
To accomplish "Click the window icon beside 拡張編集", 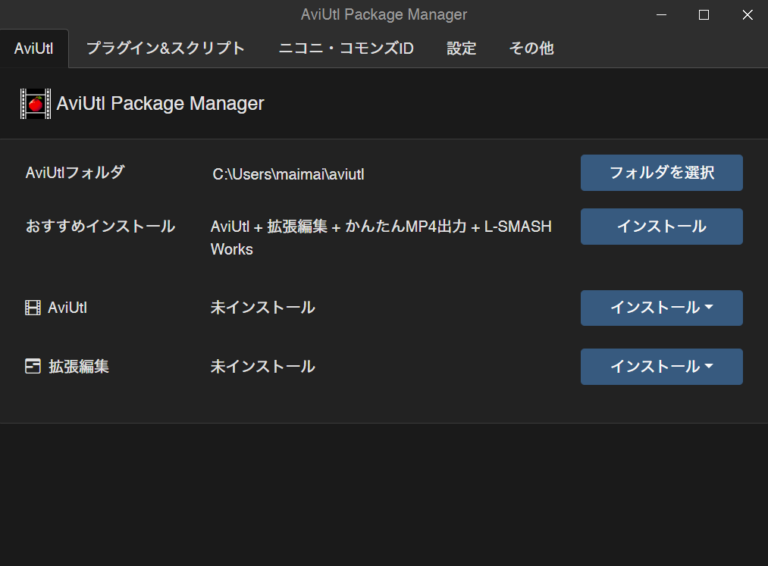I will tap(33, 367).
